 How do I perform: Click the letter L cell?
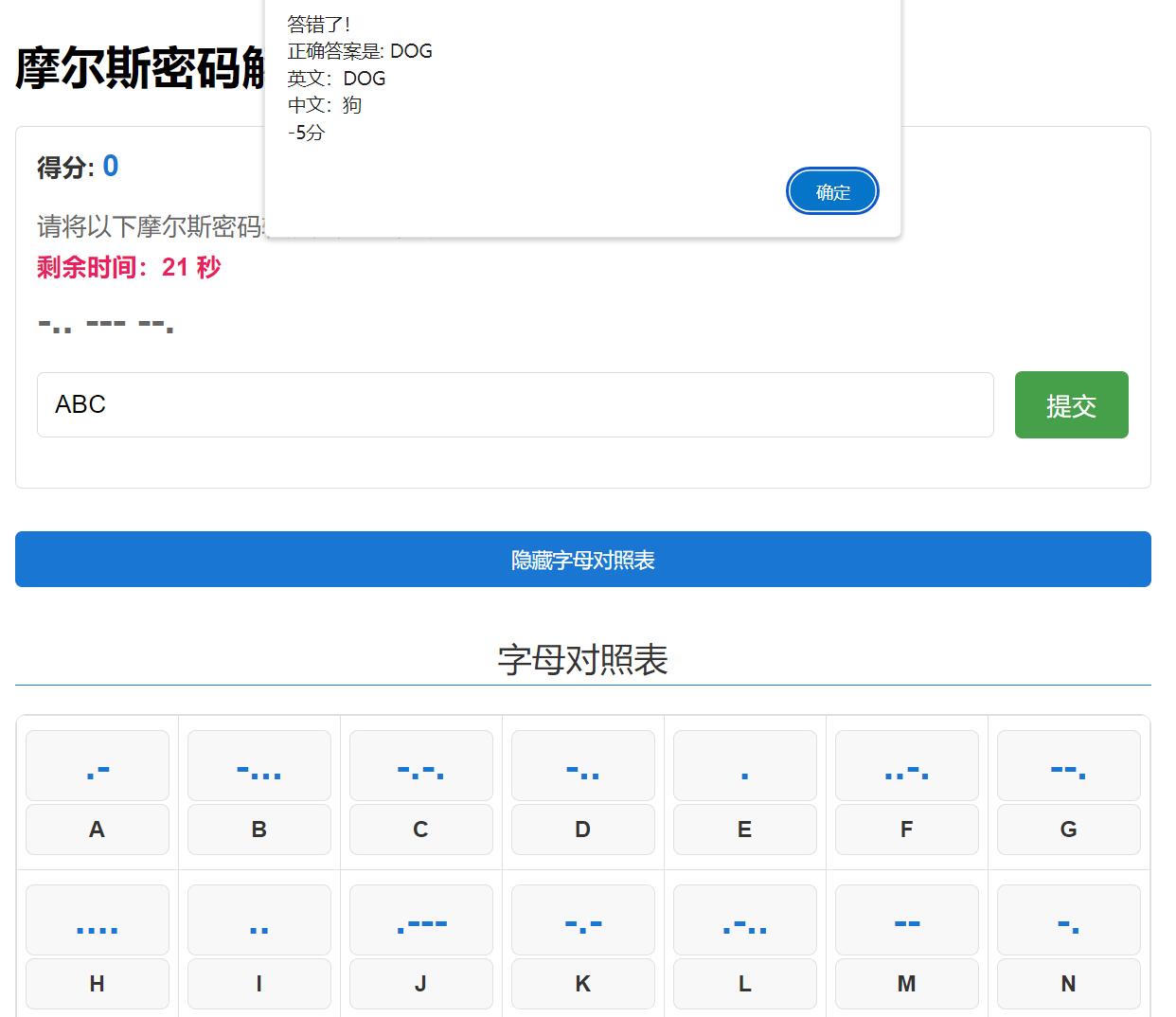click(745, 984)
